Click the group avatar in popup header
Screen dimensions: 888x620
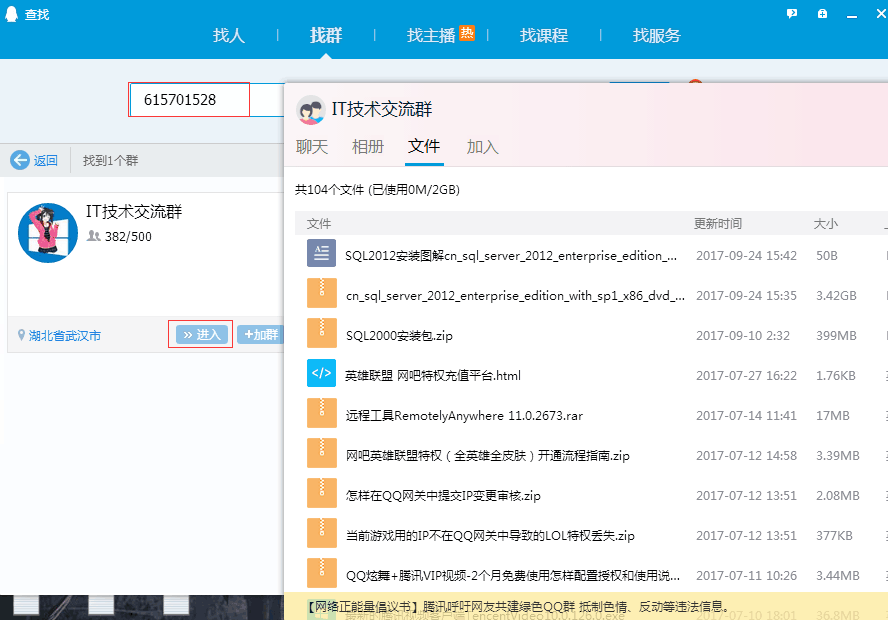click(310, 110)
